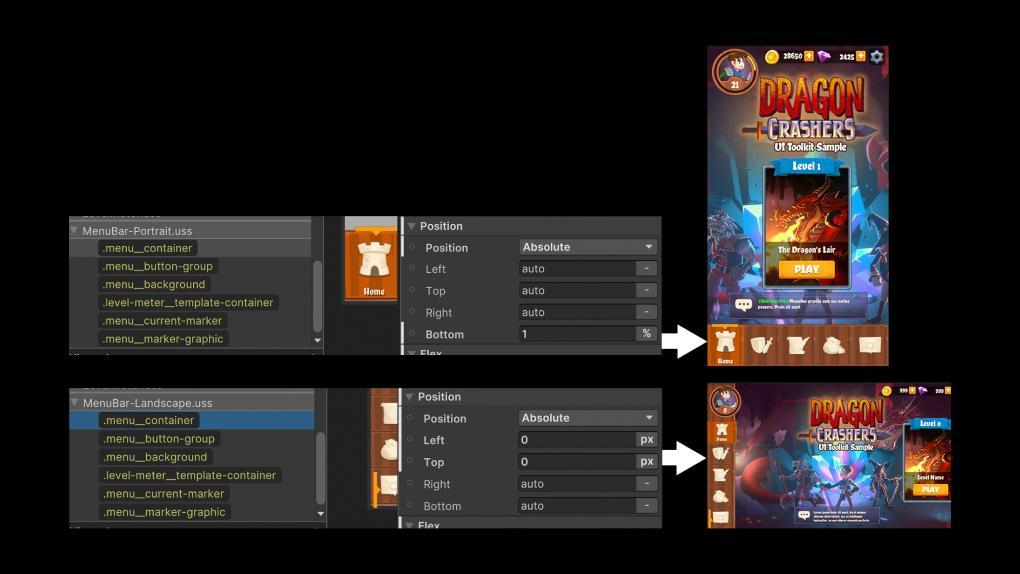Click the portrait stylesheet list scrollbar
The height and width of the screenshot is (574, 1020).
tap(317, 296)
